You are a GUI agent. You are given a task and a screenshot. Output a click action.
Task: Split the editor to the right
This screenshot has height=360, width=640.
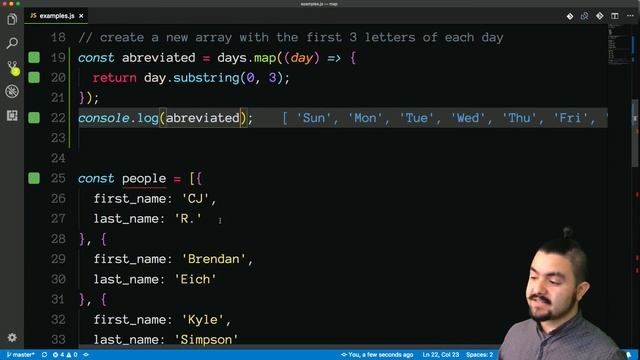click(615, 16)
